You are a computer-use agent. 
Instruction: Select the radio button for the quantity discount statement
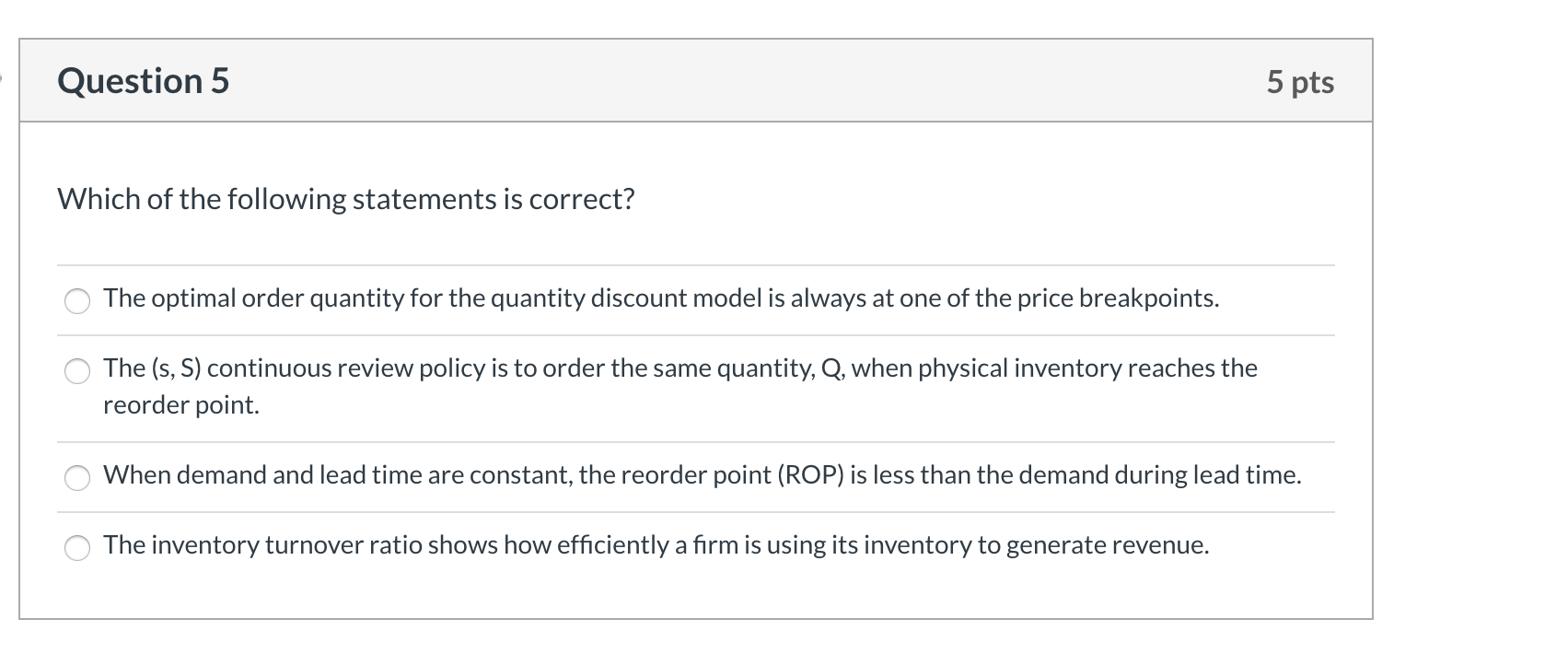[x=77, y=300]
